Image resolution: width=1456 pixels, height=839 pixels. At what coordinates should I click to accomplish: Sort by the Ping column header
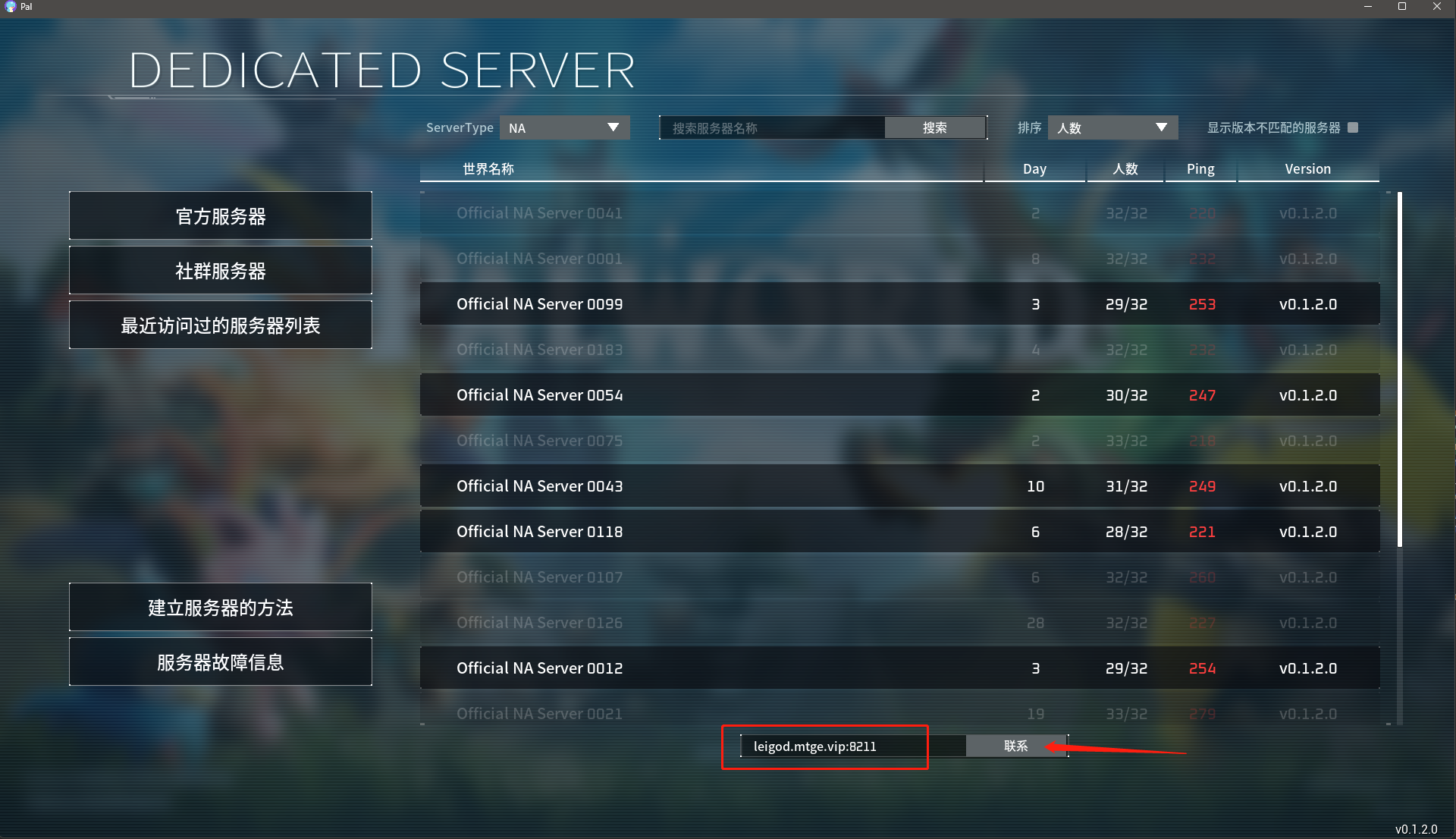(1200, 168)
